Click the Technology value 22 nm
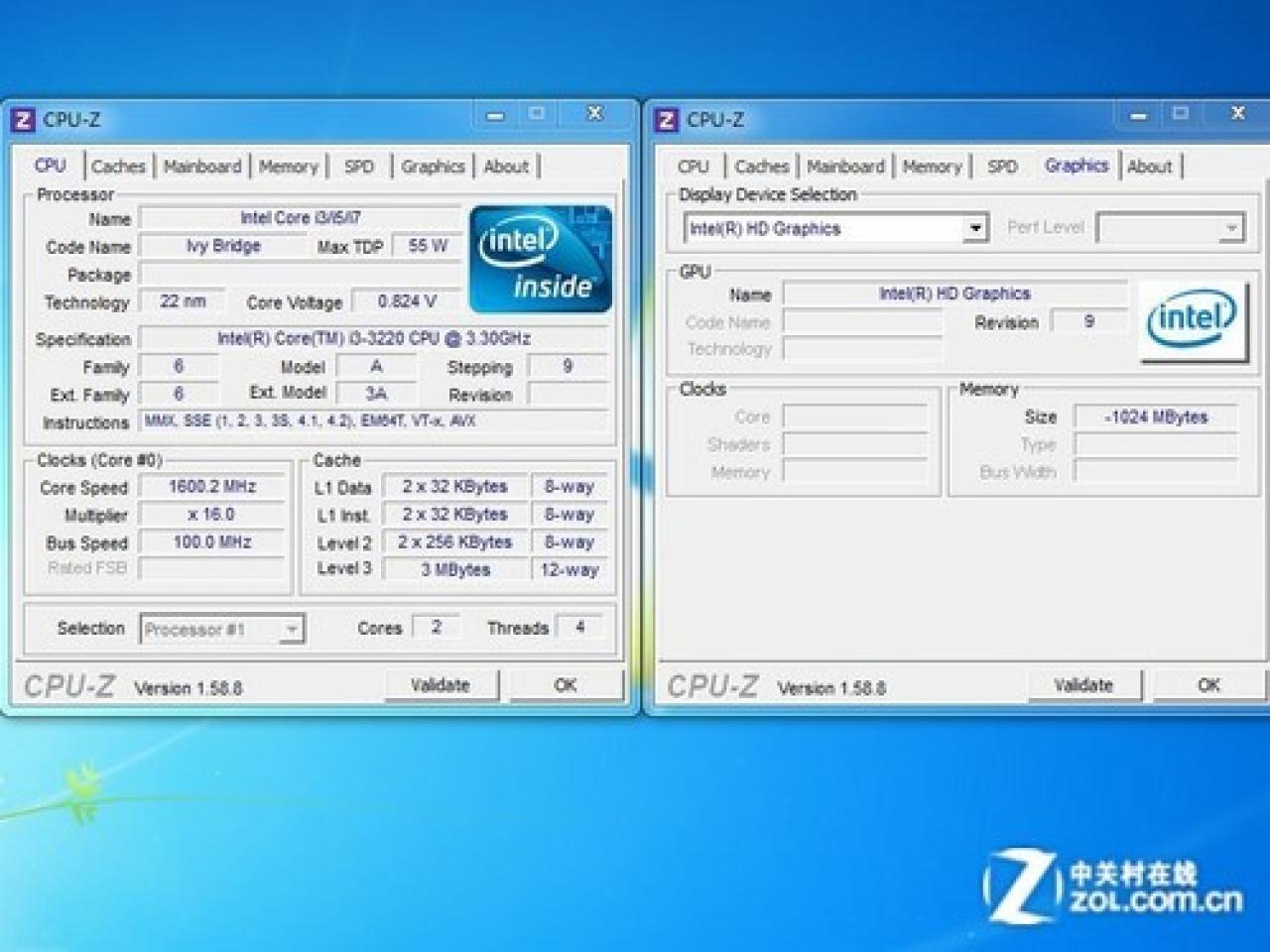 click(x=183, y=301)
